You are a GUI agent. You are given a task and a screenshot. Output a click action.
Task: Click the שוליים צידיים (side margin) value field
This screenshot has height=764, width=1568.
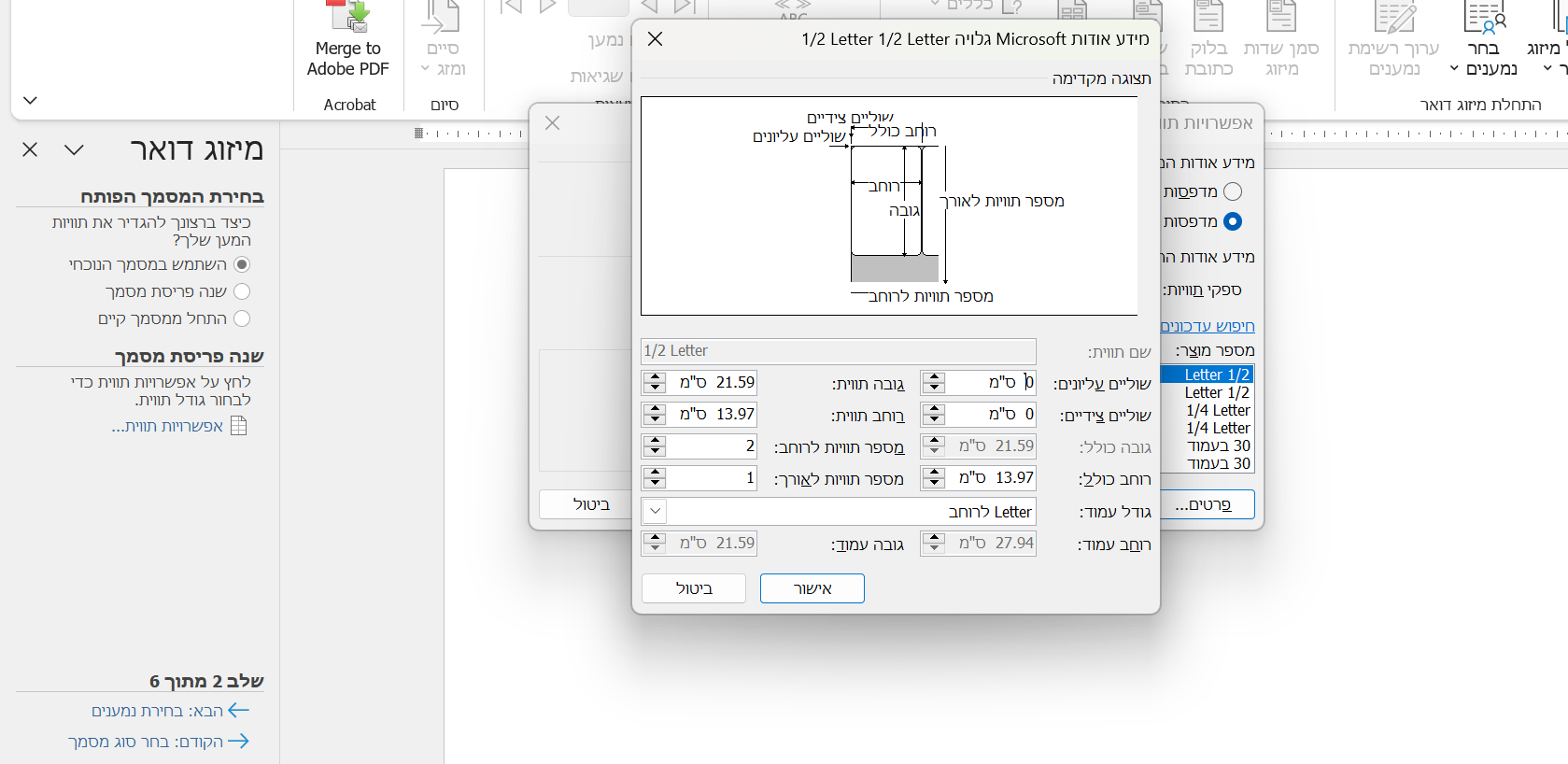[x=991, y=414]
